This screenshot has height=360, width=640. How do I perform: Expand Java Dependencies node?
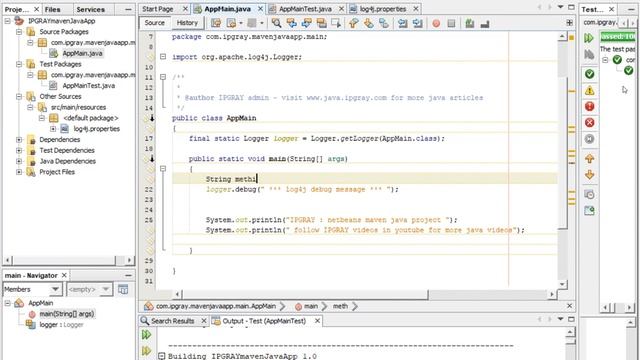pos(19,161)
